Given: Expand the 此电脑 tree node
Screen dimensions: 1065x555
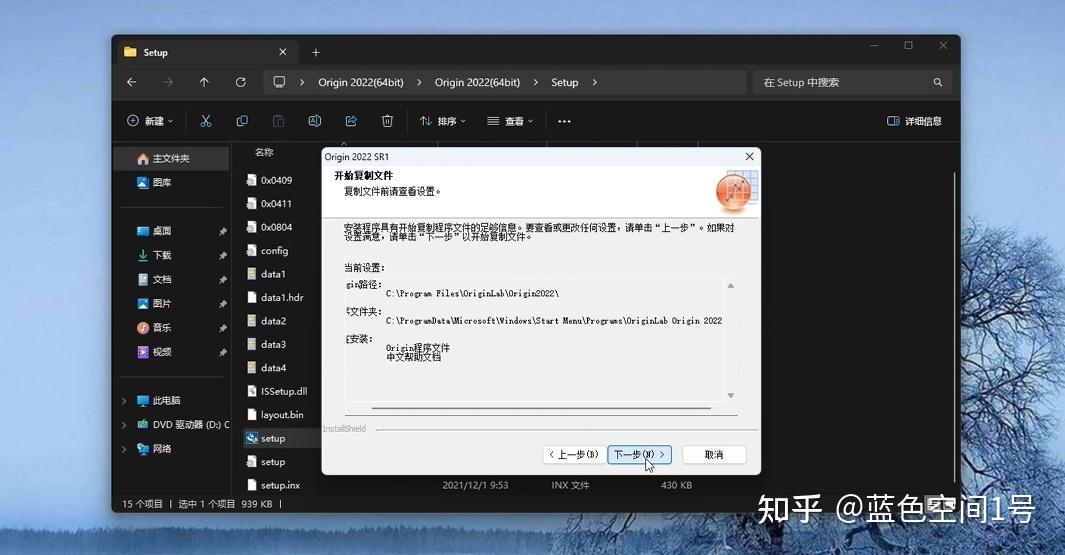Looking at the screenshot, I should [x=124, y=401].
